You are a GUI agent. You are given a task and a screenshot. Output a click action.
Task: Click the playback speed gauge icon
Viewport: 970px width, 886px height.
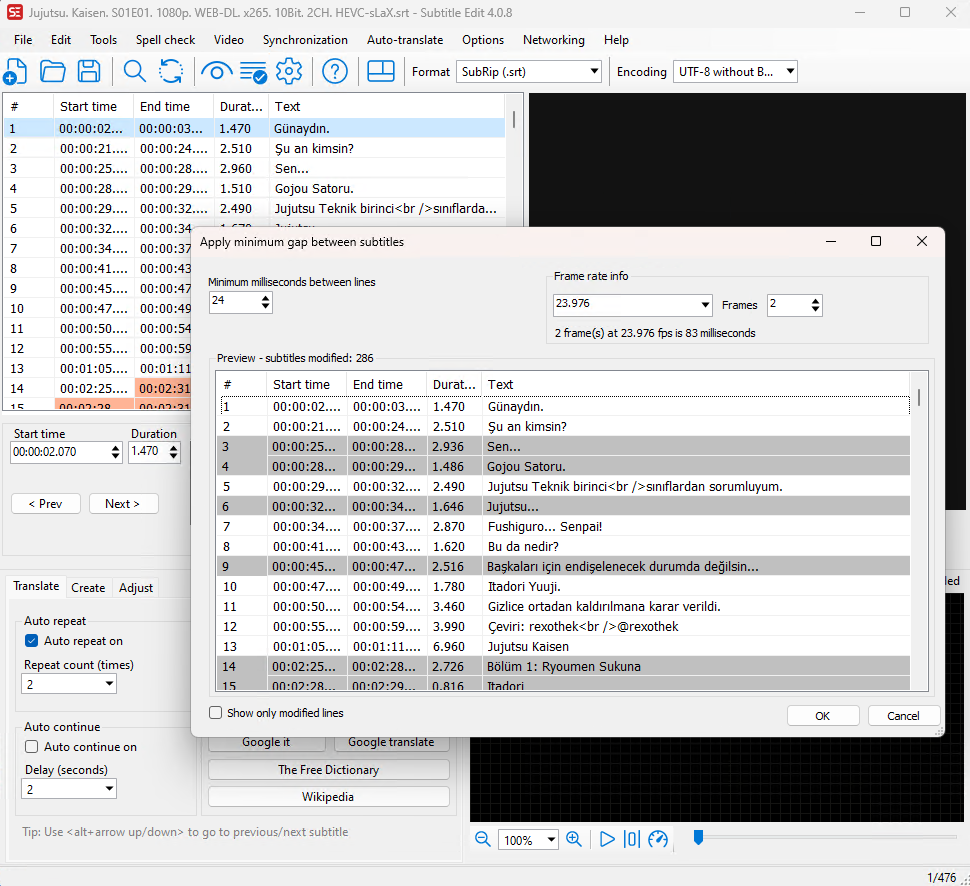coord(658,840)
